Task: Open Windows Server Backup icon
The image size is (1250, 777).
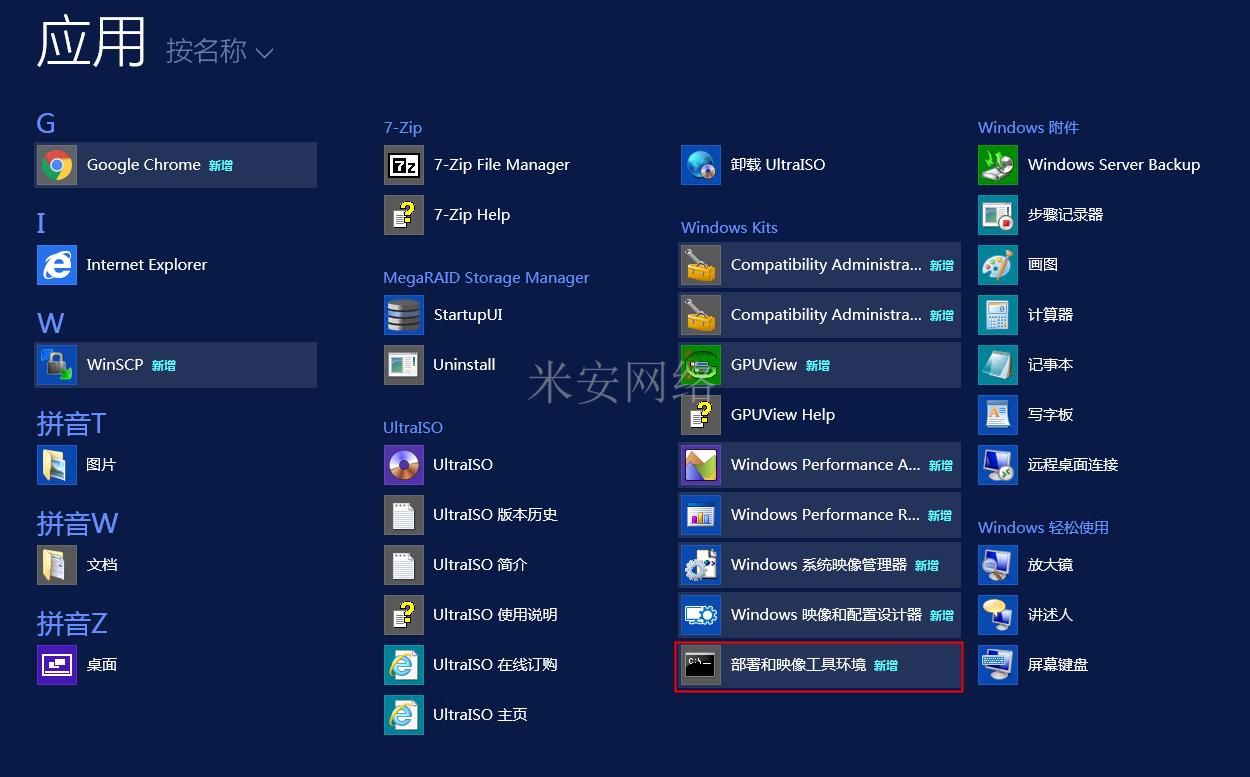Action: point(998,165)
